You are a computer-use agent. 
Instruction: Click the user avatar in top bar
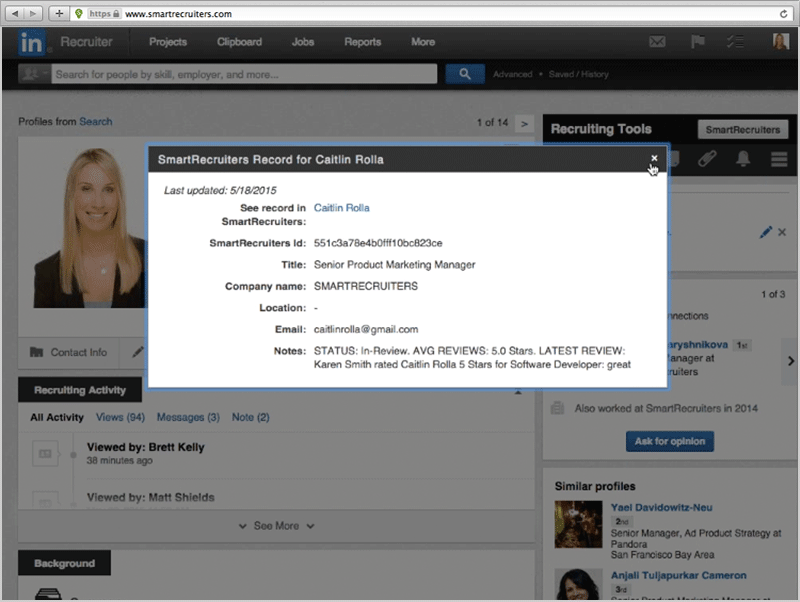pos(781,41)
